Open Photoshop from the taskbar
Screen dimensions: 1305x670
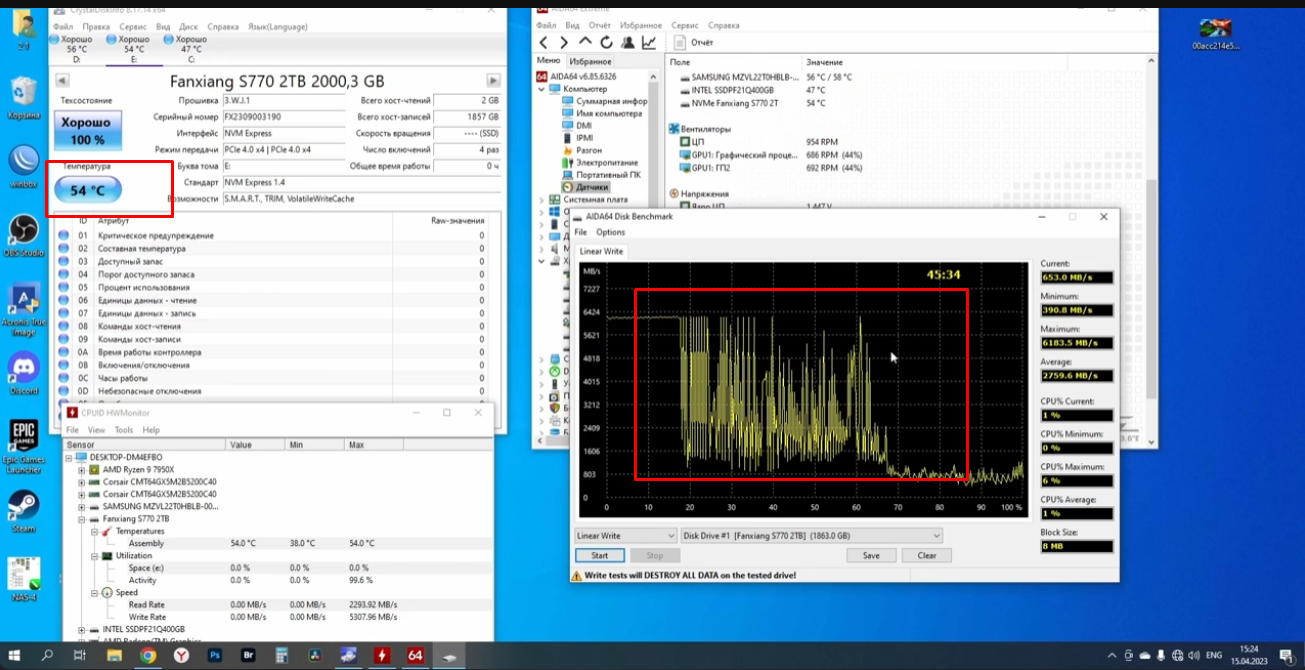pos(214,656)
